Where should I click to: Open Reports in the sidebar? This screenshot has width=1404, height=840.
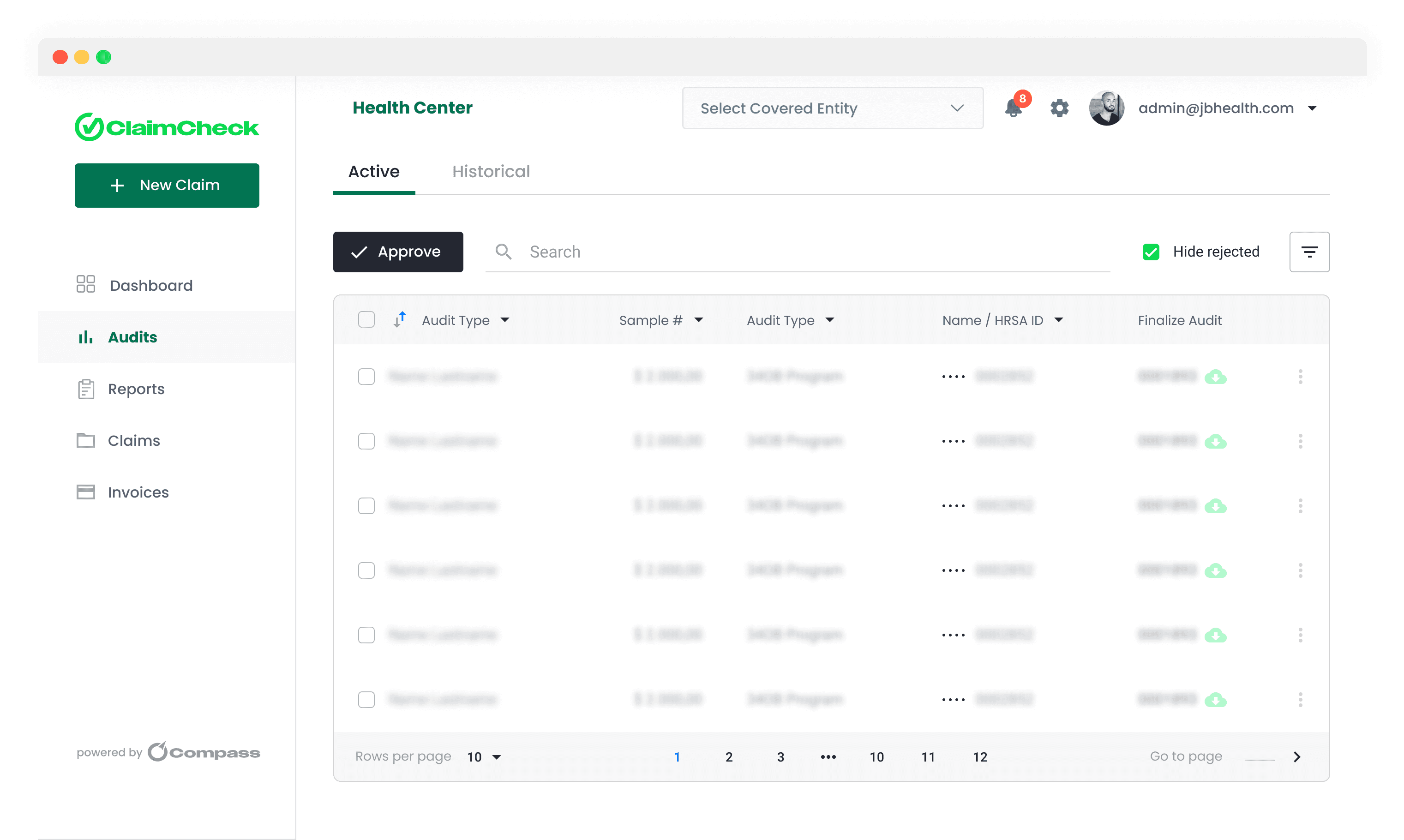pos(136,390)
